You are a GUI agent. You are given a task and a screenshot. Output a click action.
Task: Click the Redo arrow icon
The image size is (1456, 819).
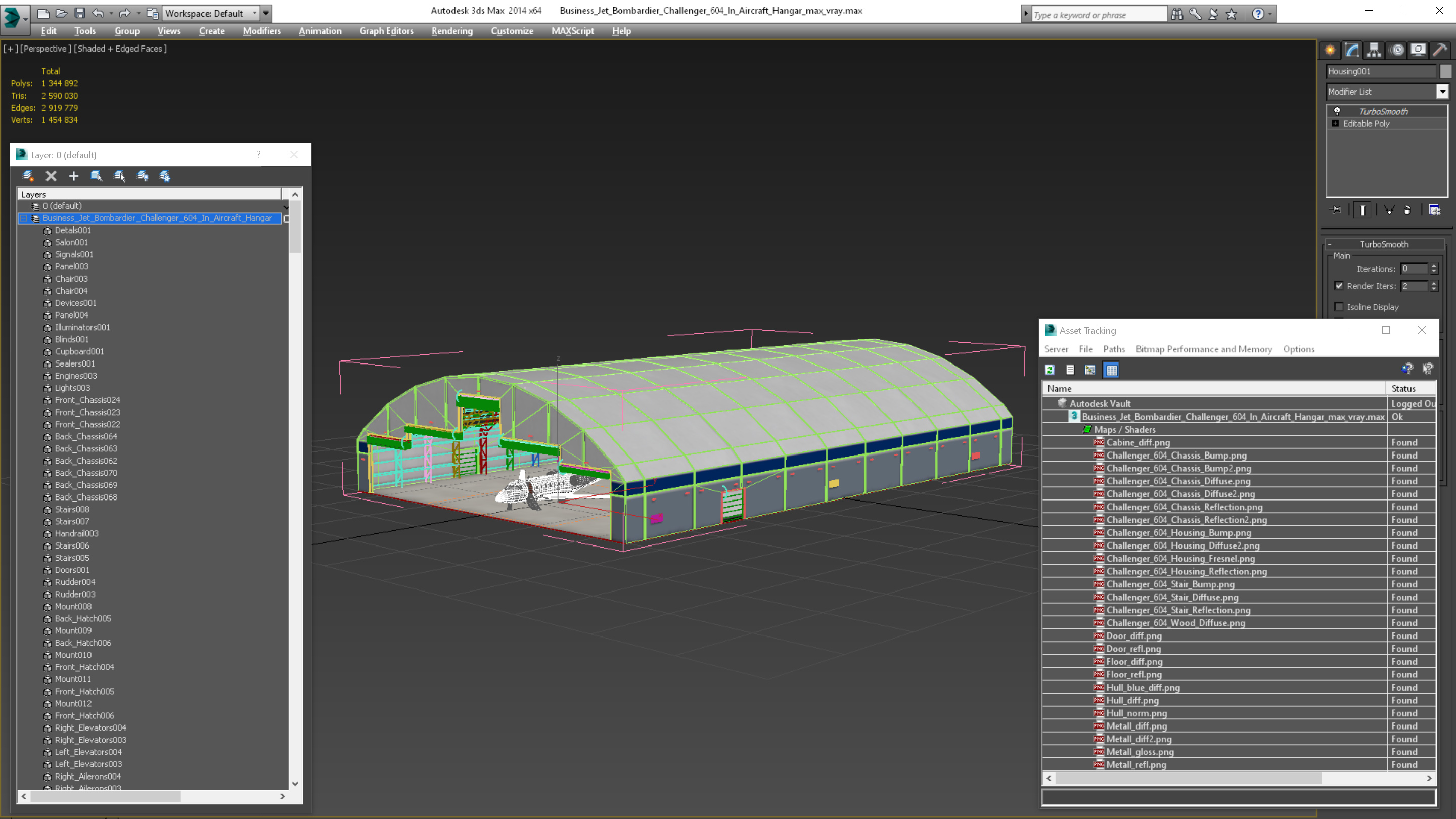point(124,13)
